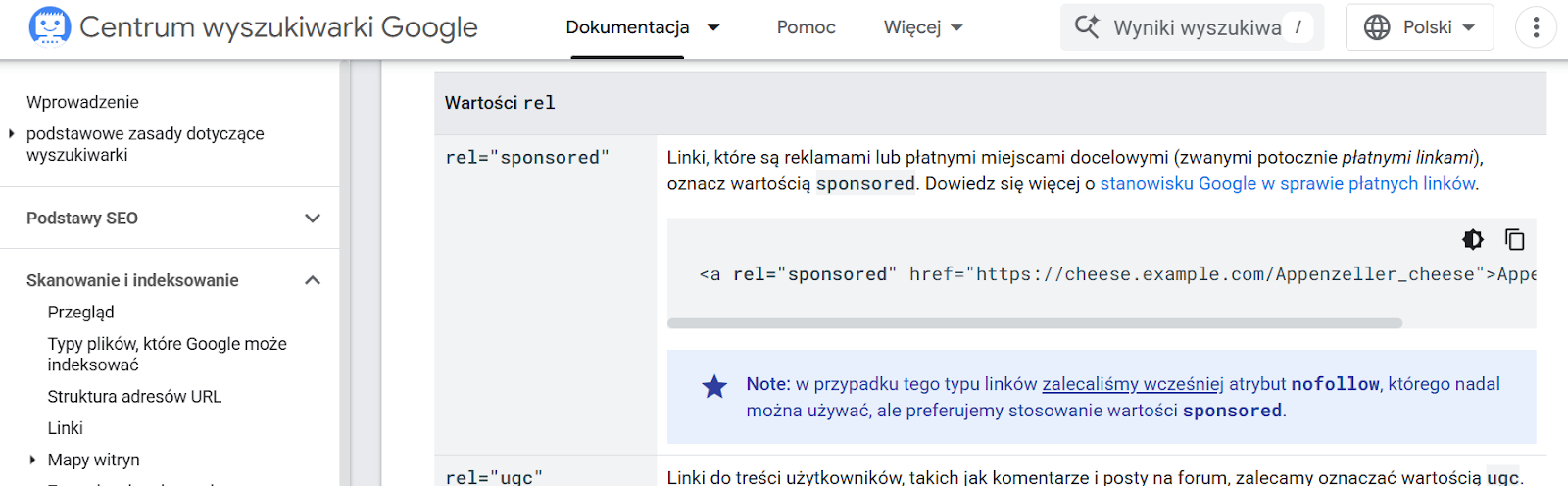Click the Centrum wyszukiwarki Google title
This screenshot has height=486, width=1568.
tap(278, 27)
